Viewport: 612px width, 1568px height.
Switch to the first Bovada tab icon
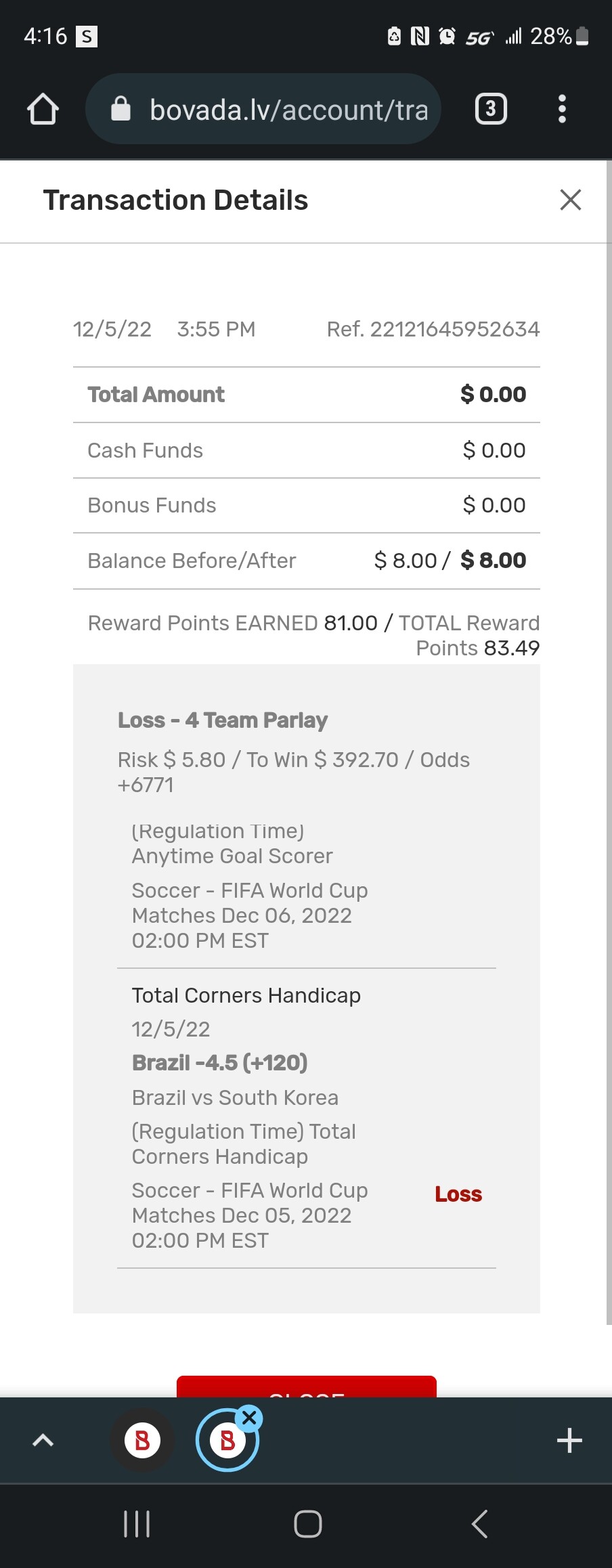pyautogui.click(x=142, y=1441)
